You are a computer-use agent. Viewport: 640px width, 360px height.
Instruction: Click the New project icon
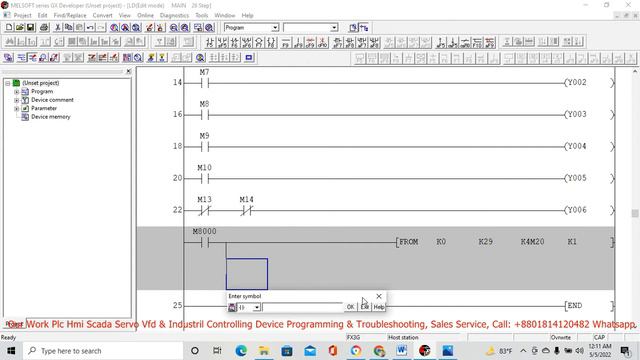tap(9, 27)
